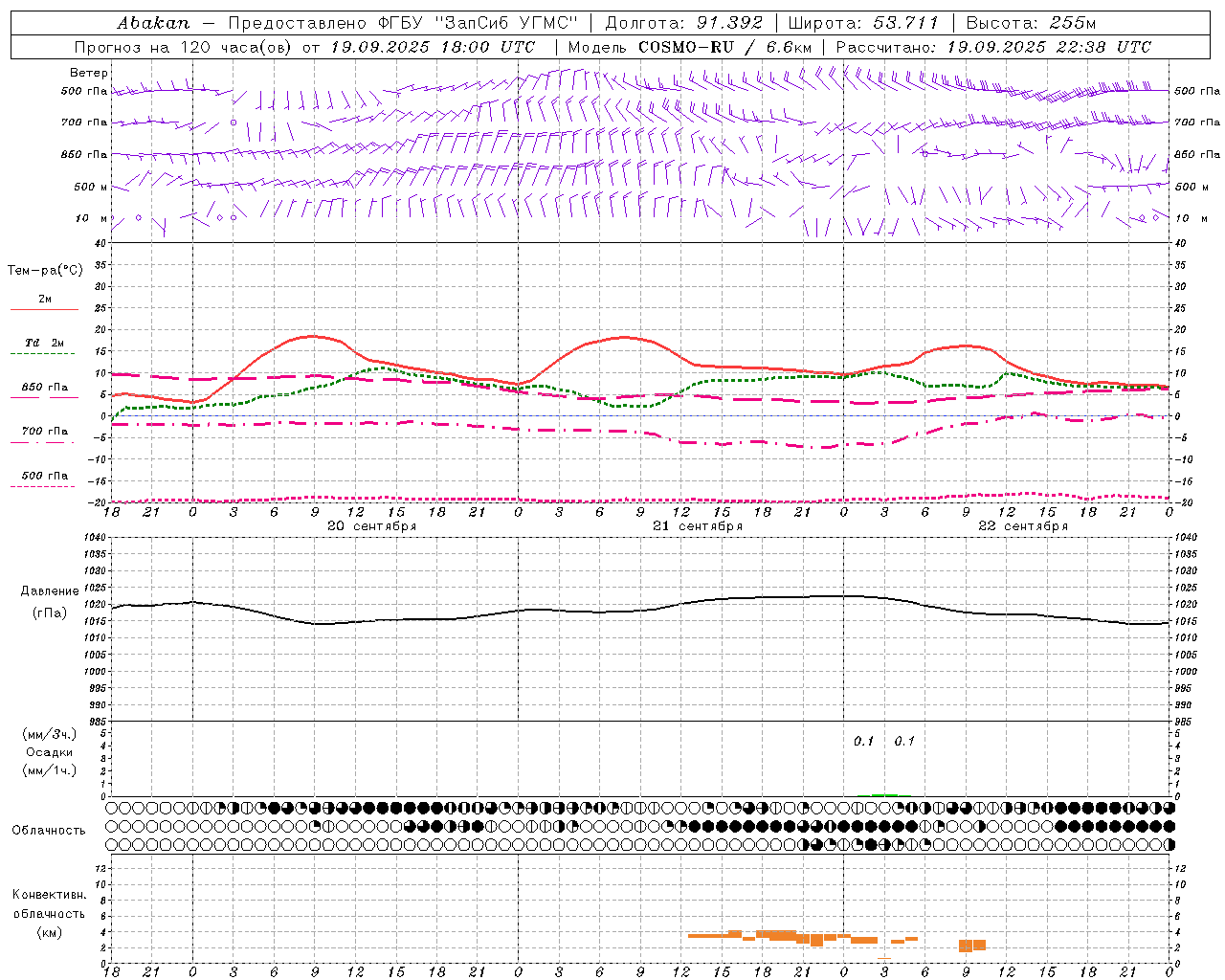Image resolution: width=1225 pixels, height=980 pixels.
Task: Click the Рассчитано: 19.09.2025 22:38 UTC timestamp
Action: click(993, 47)
